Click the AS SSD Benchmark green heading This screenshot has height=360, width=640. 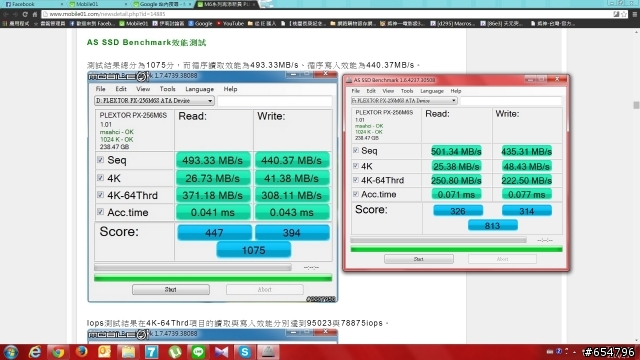[x=146, y=42]
